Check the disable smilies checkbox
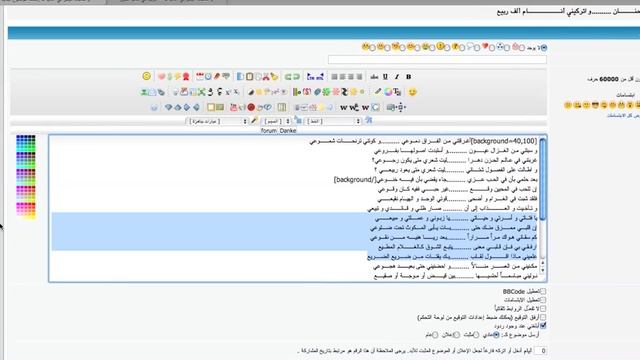The width and height of the screenshot is (640, 360). pos(543,300)
